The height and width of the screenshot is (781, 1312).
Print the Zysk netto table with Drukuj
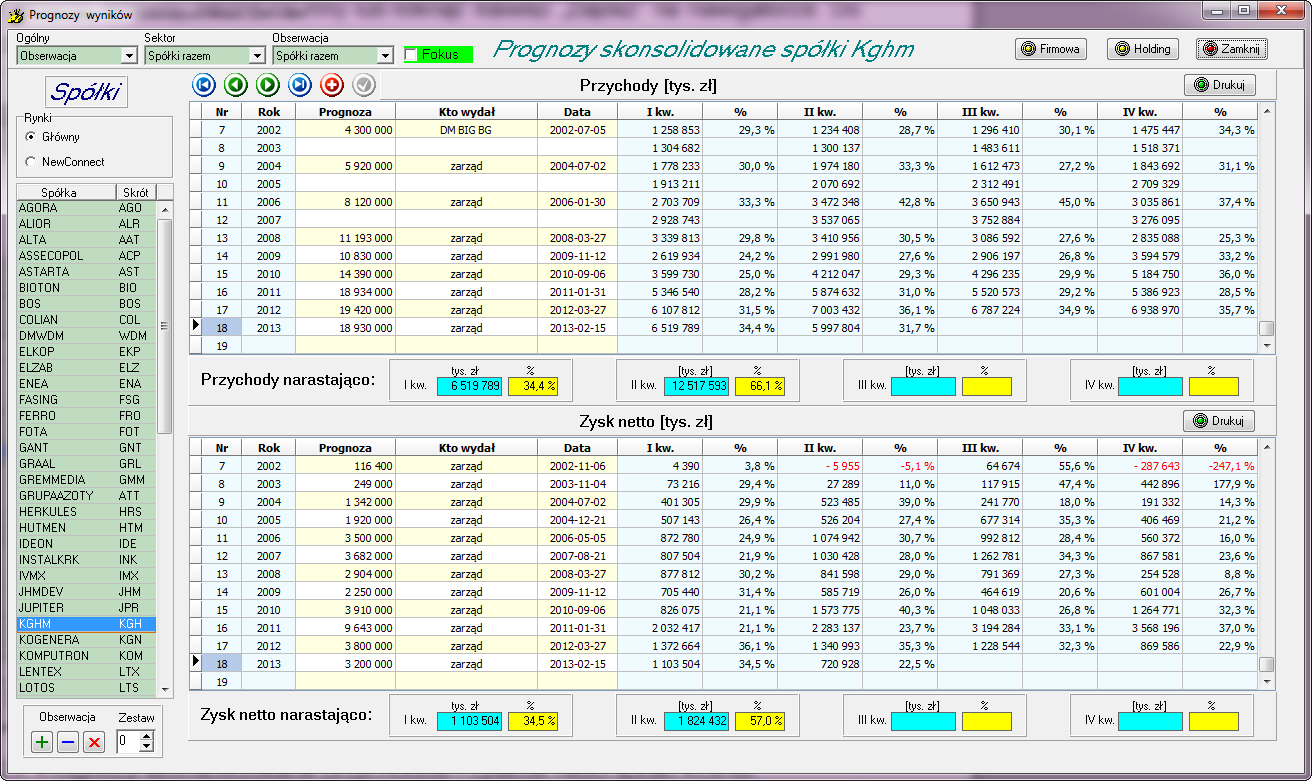(x=1219, y=421)
